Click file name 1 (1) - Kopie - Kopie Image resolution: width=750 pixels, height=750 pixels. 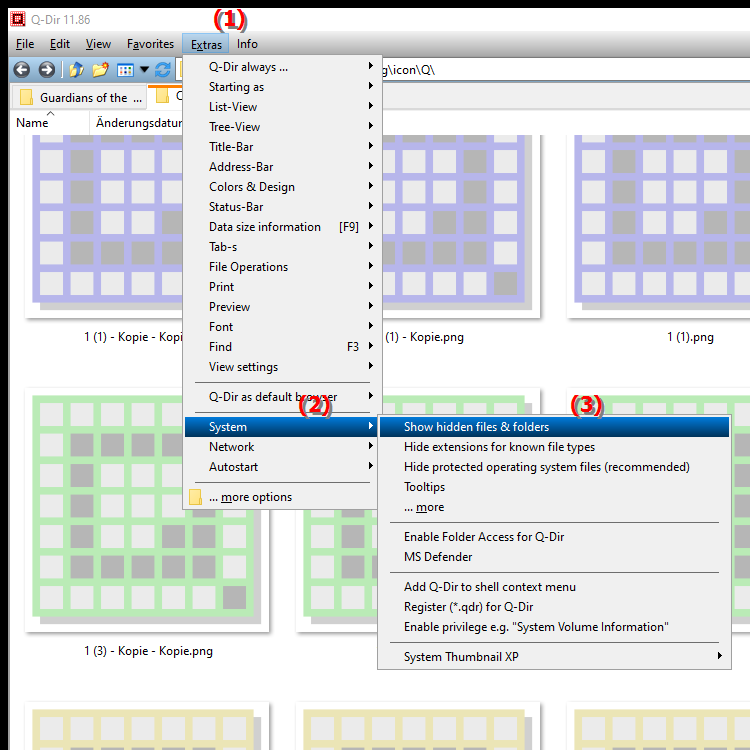(133, 337)
